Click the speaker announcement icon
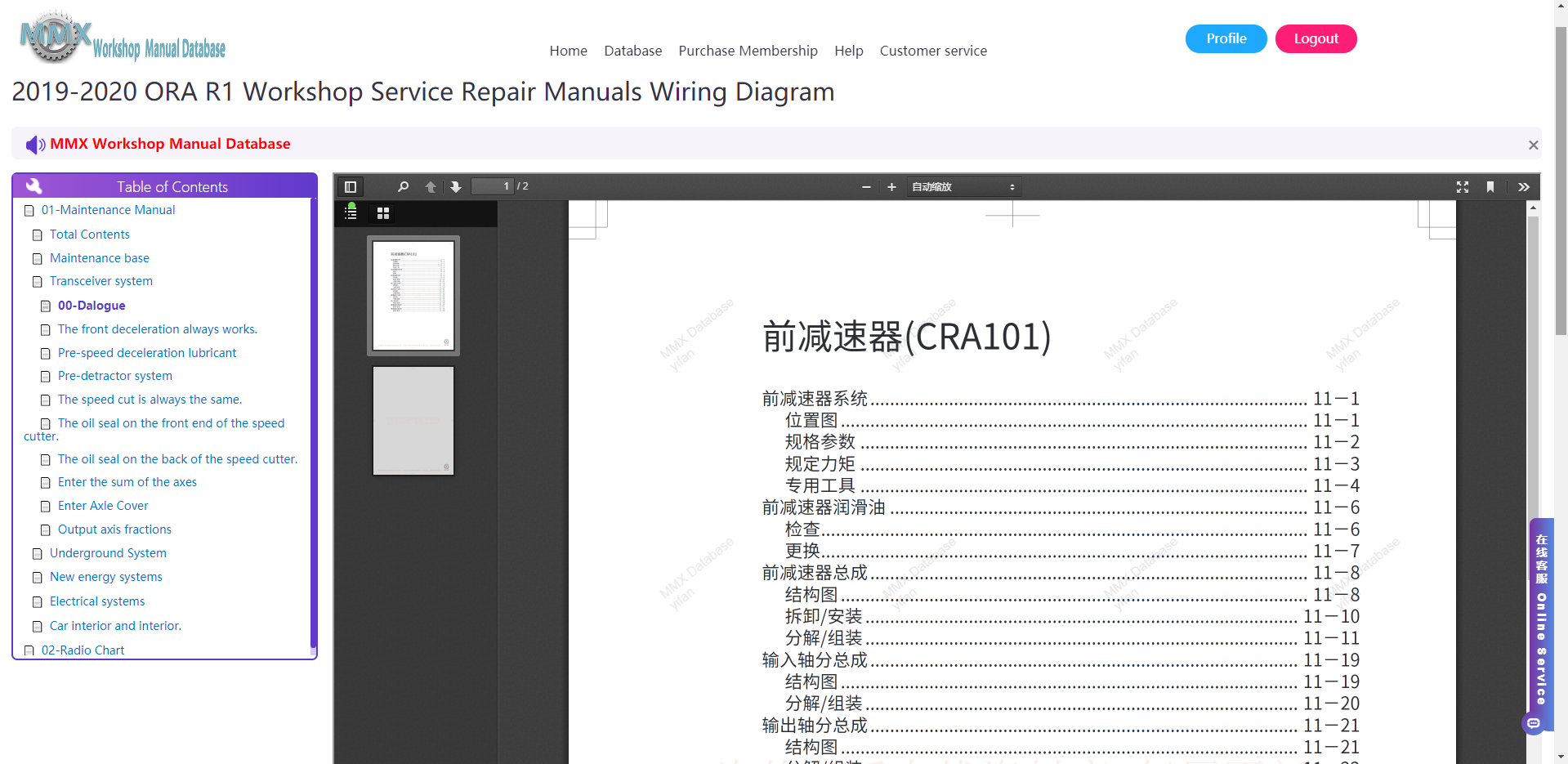 coord(35,145)
